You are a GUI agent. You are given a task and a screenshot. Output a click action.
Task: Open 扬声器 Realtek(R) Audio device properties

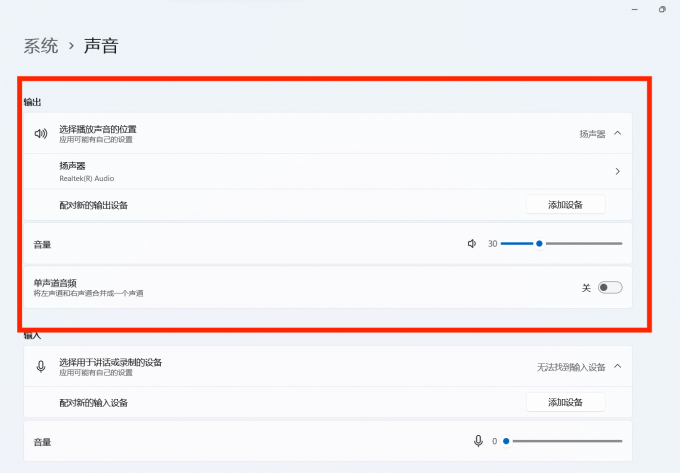(x=327, y=172)
